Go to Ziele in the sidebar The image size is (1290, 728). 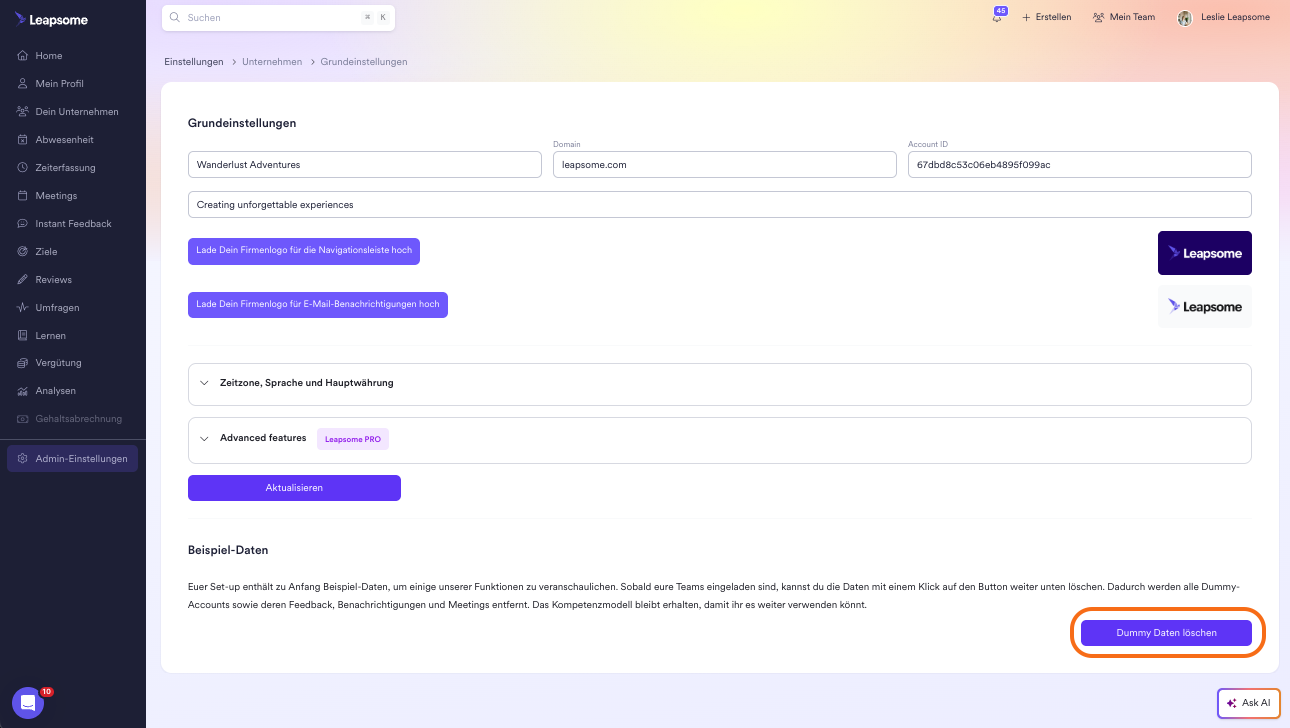click(x=46, y=252)
